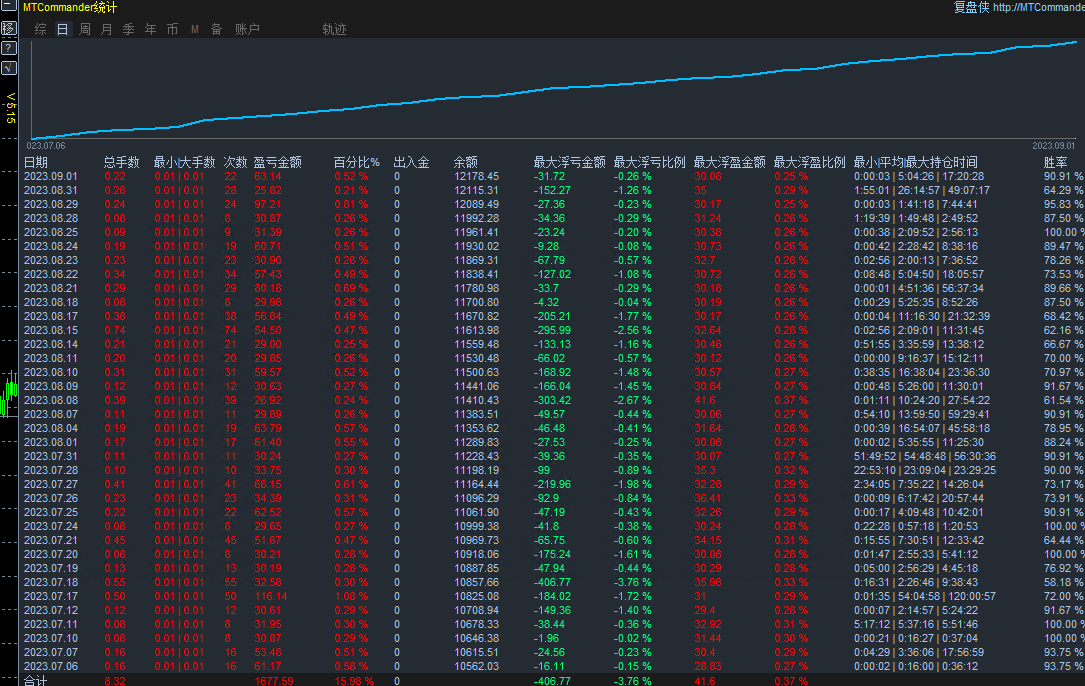
Task: Select the M tab
Action: pyautogui.click(x=194, y=29)
